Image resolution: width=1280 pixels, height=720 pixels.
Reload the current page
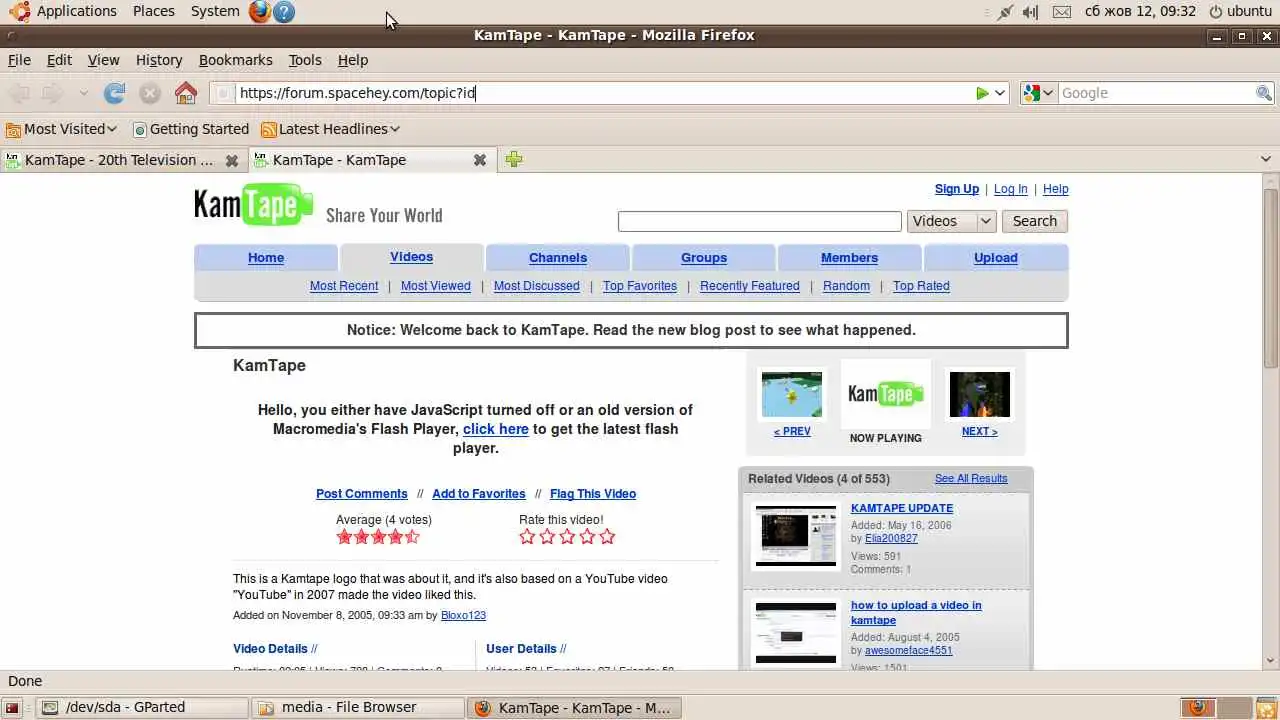(x=115, y=93)
